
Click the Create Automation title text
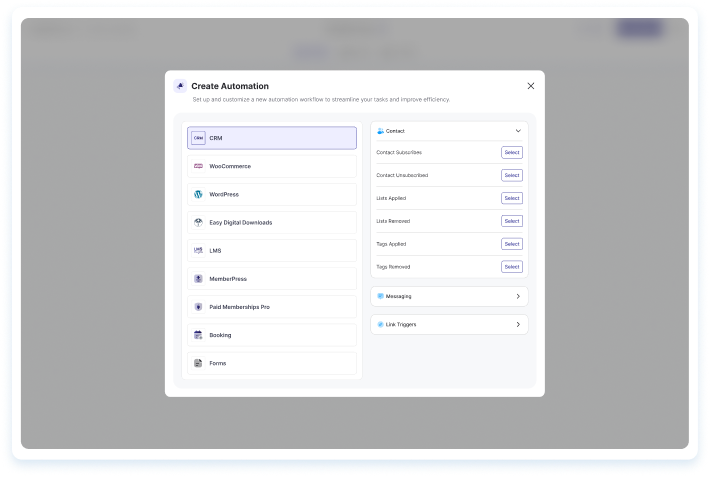(230, 86)
